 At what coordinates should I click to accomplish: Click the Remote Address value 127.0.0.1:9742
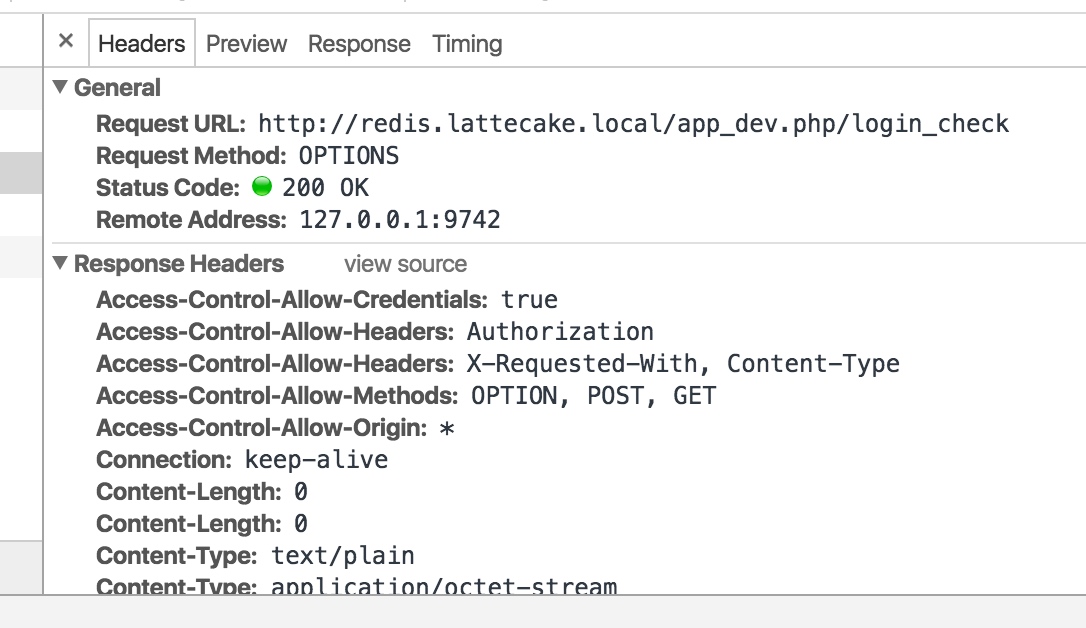400,219
